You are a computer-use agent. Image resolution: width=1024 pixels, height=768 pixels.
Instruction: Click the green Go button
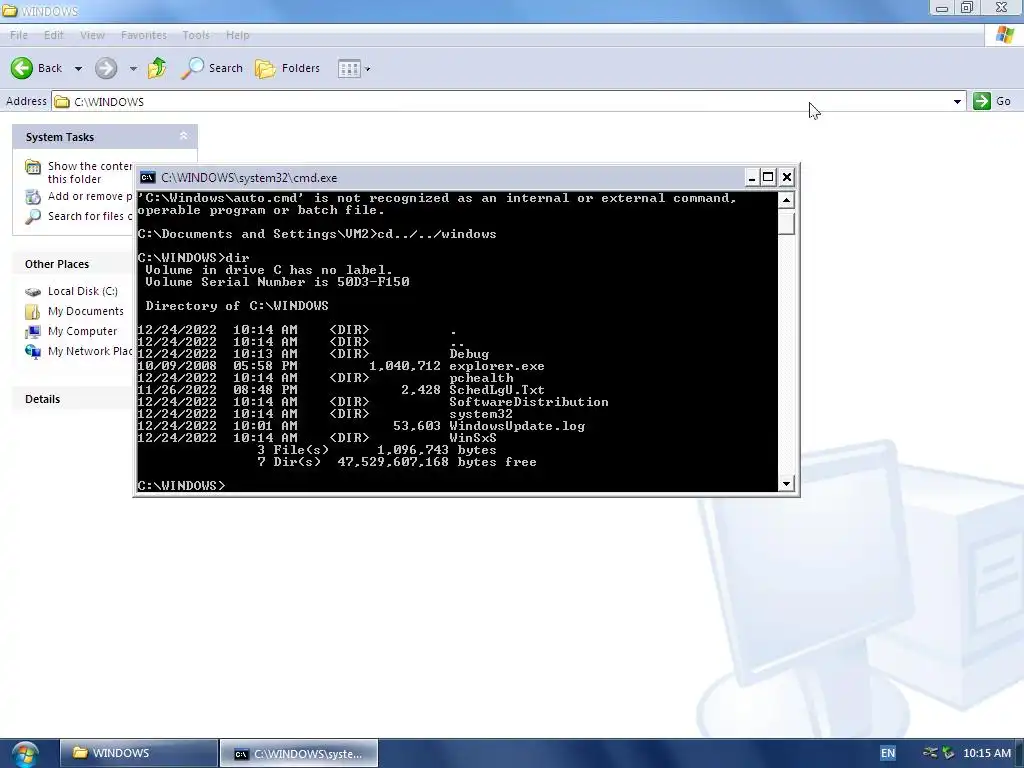pyautogui.click(x=992, y=101)
